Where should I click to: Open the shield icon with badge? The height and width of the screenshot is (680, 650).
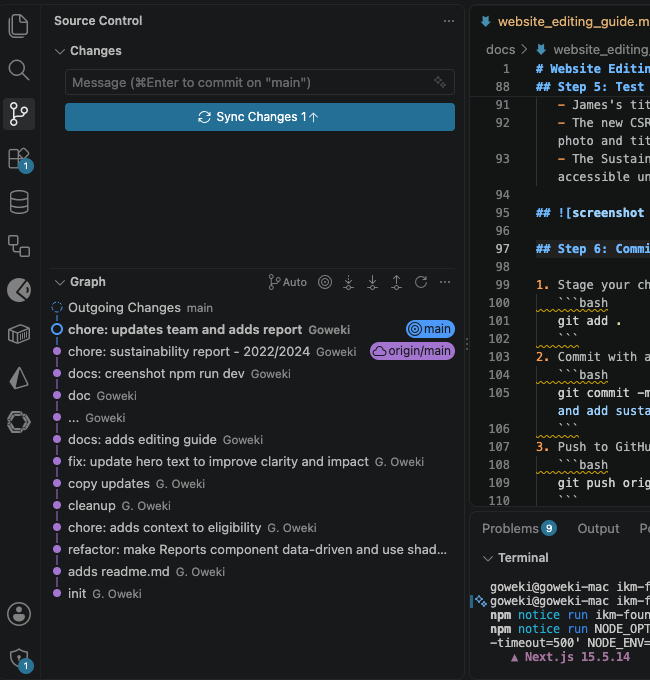click(20, 660)
